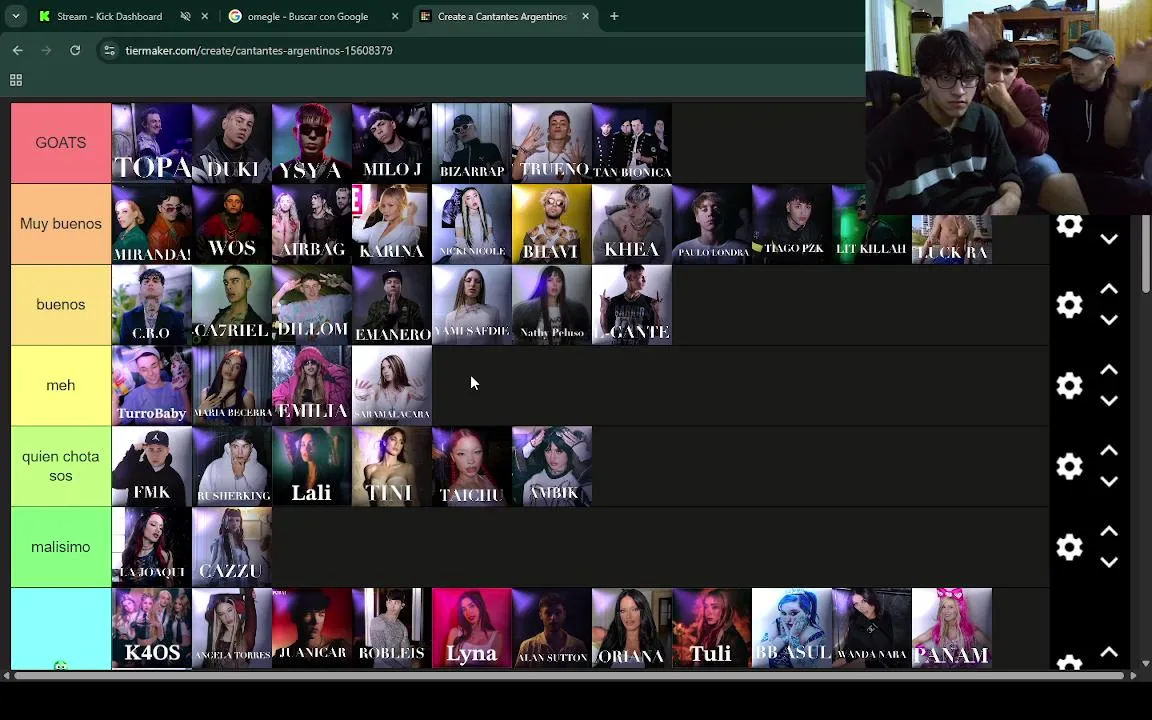
Task: Click the Nathy Peluso thumbnail
Action: tap(552, 304)
